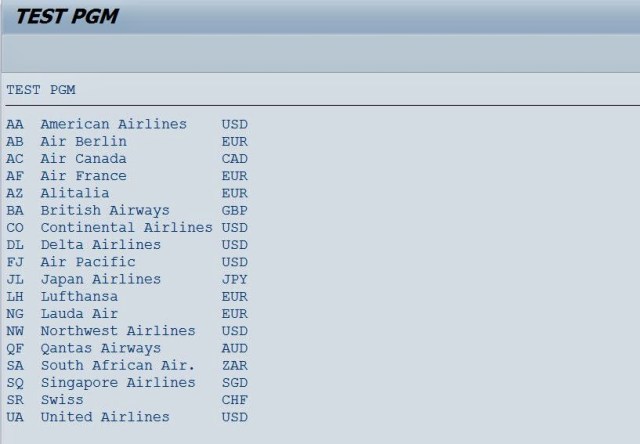Select the American Airlines row entry
This screenshot has height=444, width=640.
[x=113, y=124]
